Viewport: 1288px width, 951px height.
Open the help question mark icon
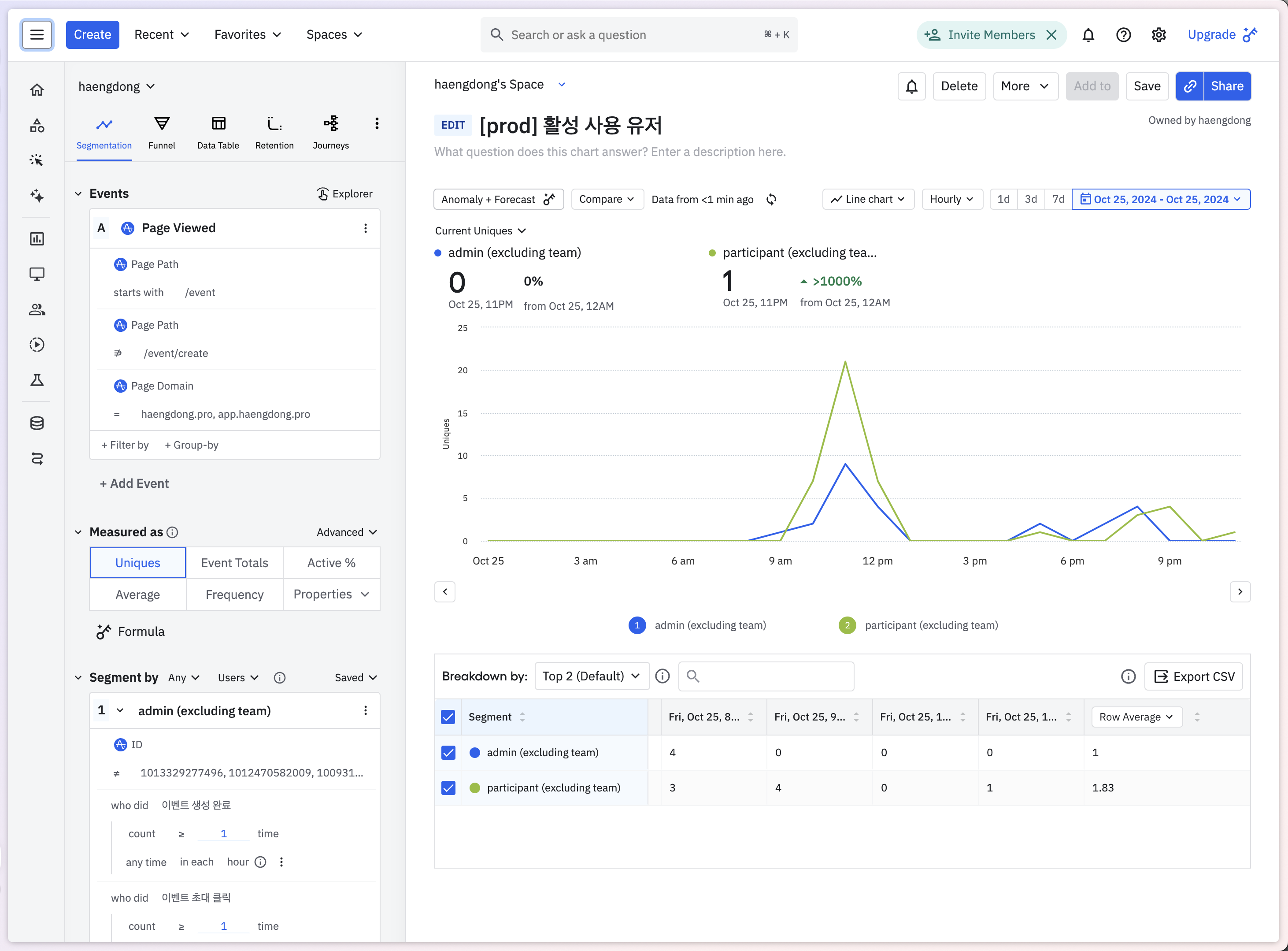1123,35
